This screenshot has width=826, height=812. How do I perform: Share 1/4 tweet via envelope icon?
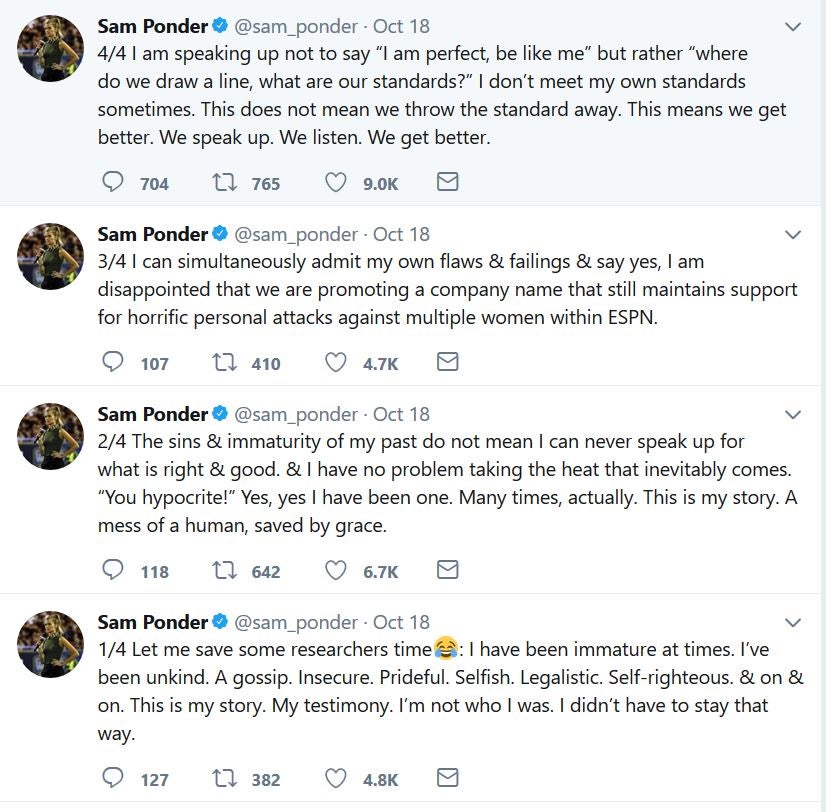[448, 778]
